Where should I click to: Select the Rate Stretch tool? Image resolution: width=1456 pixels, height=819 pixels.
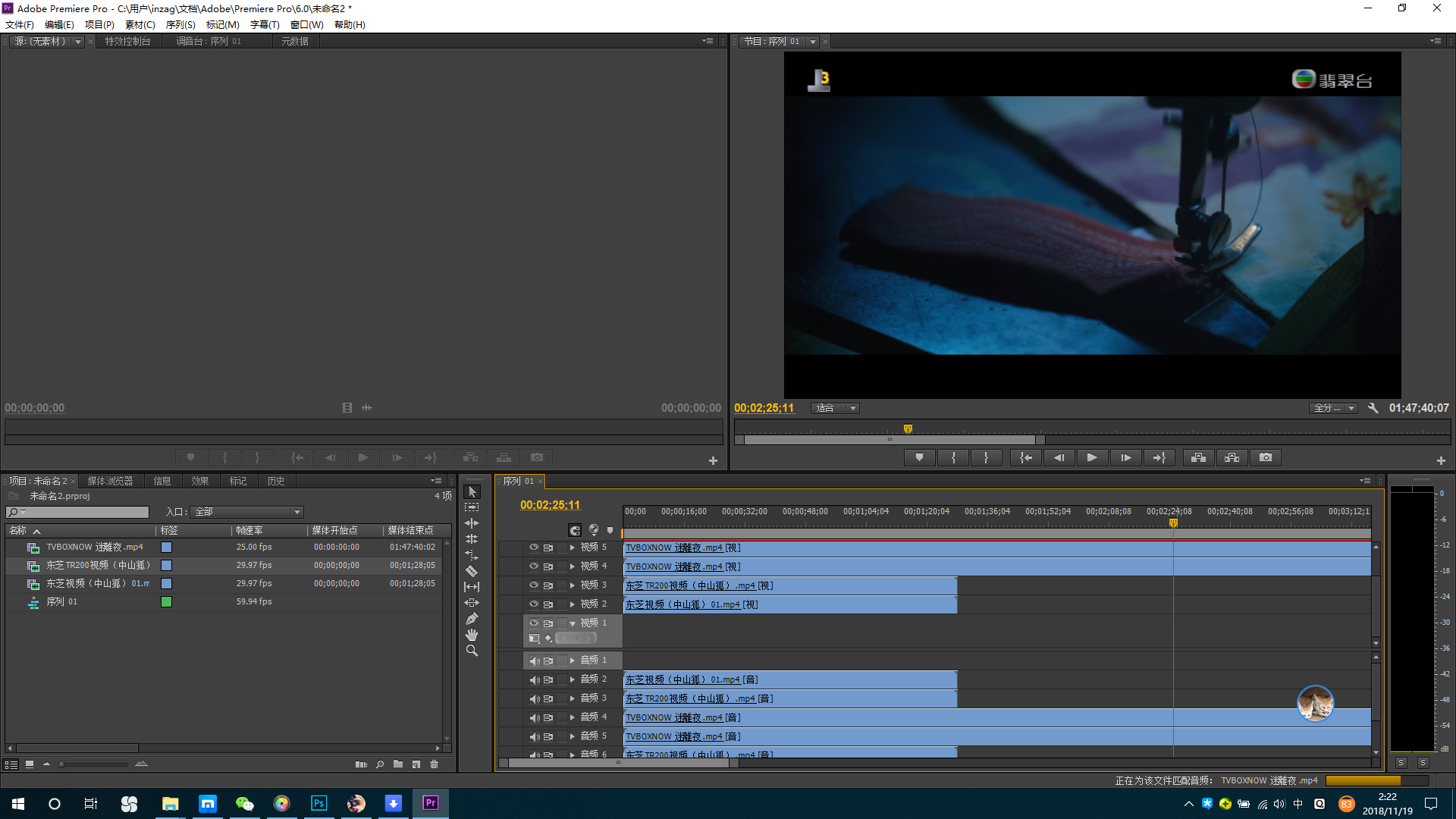472,555
